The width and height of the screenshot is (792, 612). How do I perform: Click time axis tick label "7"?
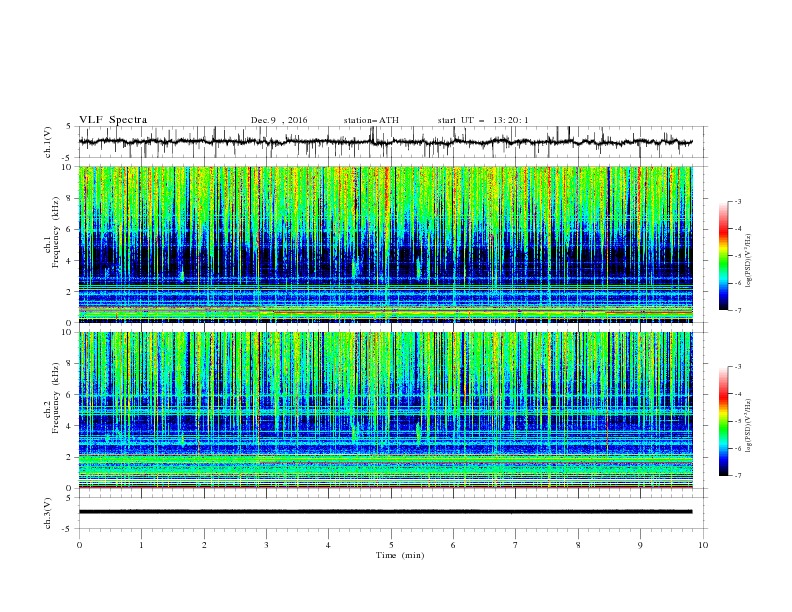click(516, 545)
